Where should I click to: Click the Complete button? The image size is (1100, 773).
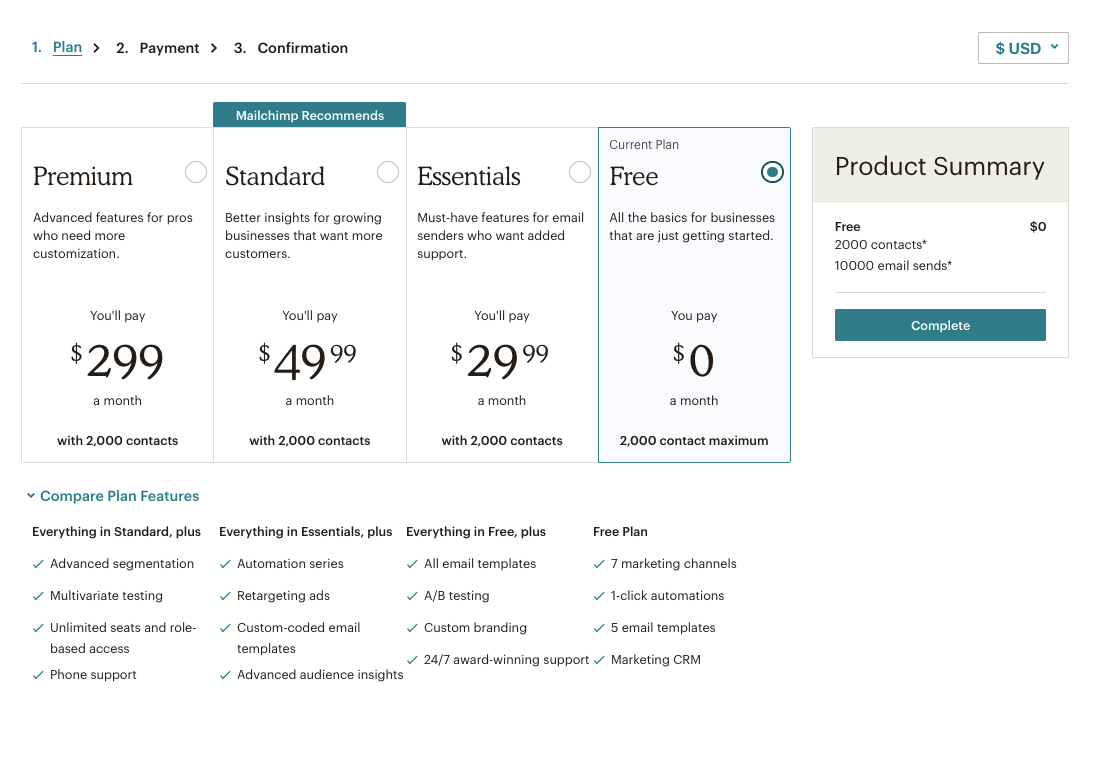point(940,325)
